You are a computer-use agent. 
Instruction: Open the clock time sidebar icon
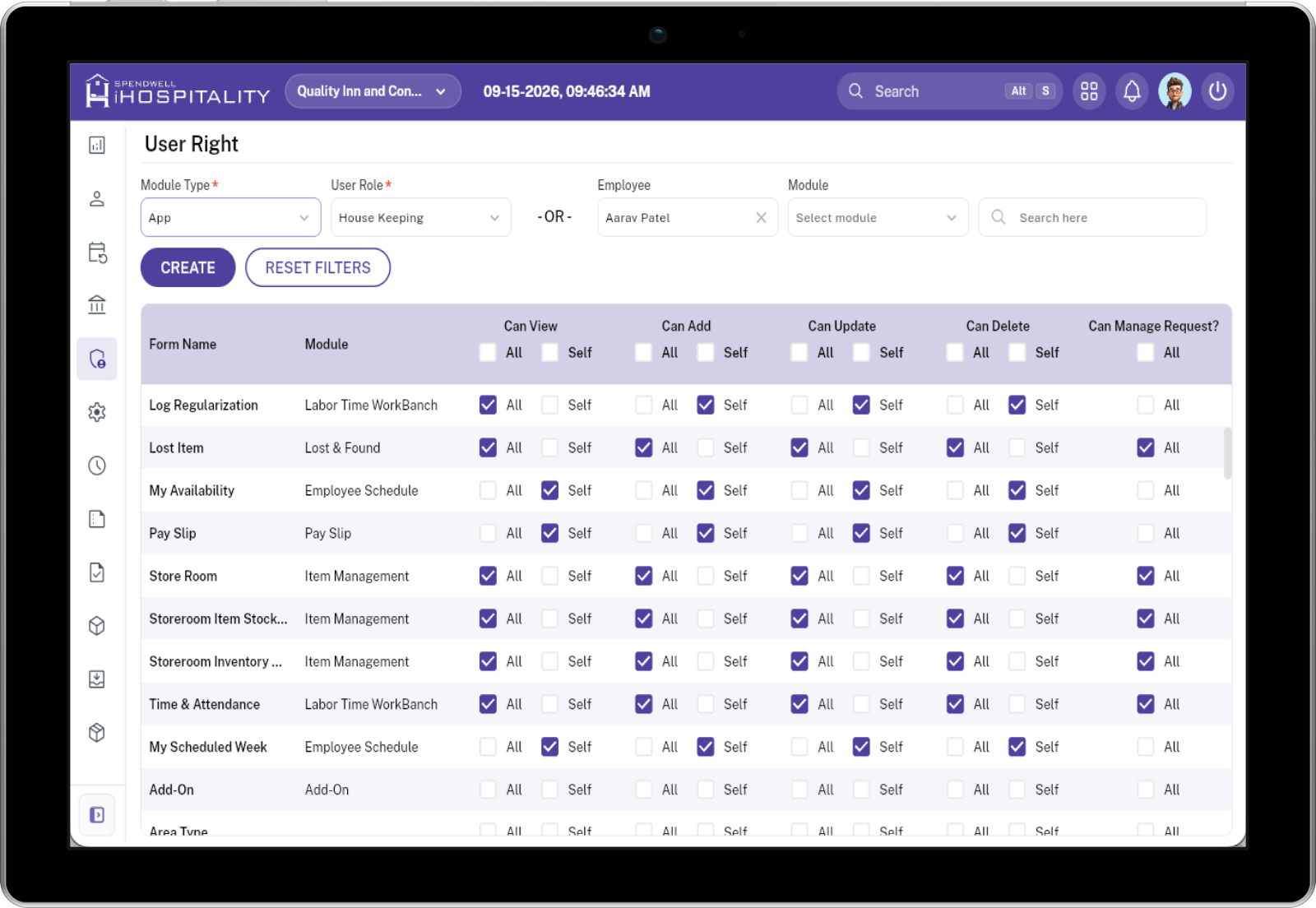coord(97,466)
